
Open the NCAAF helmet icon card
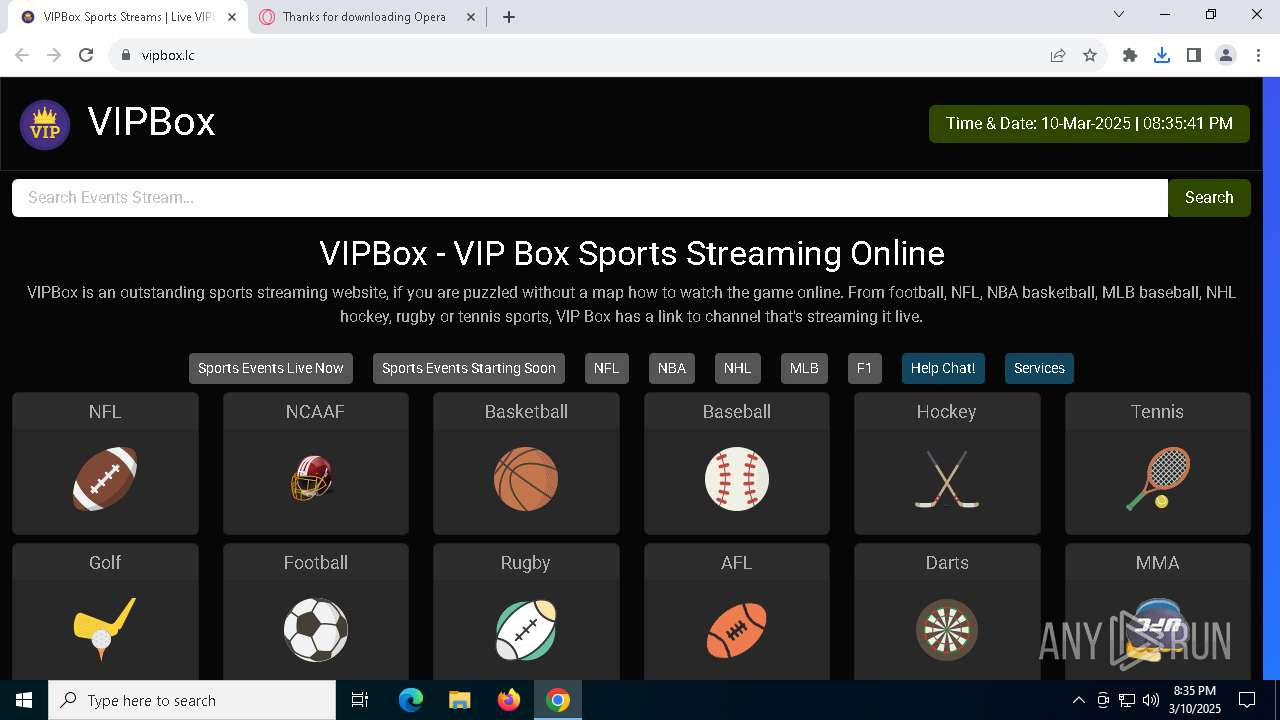(312, 478)
